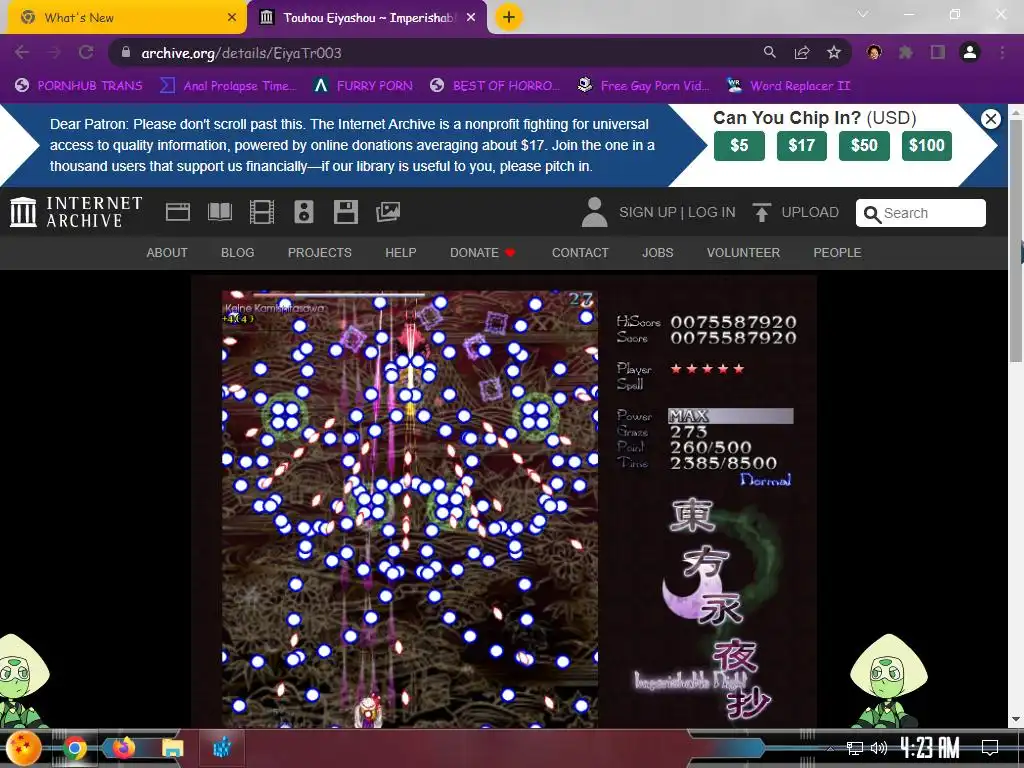This screenshot has height=768, width=1024.
Task: Open the CONTACT menu item
Action: 580,253
